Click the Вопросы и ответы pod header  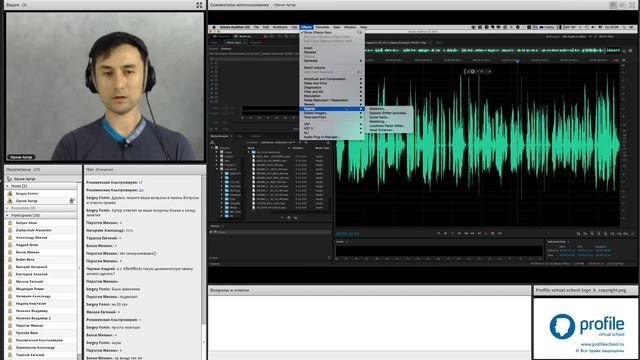(369, 290)
